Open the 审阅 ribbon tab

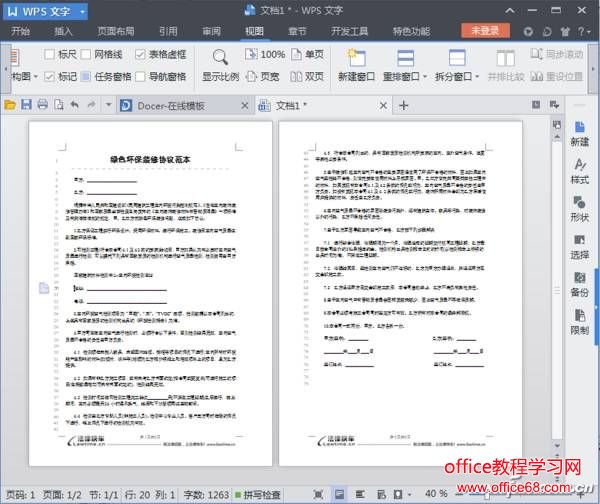coord(211,31)
